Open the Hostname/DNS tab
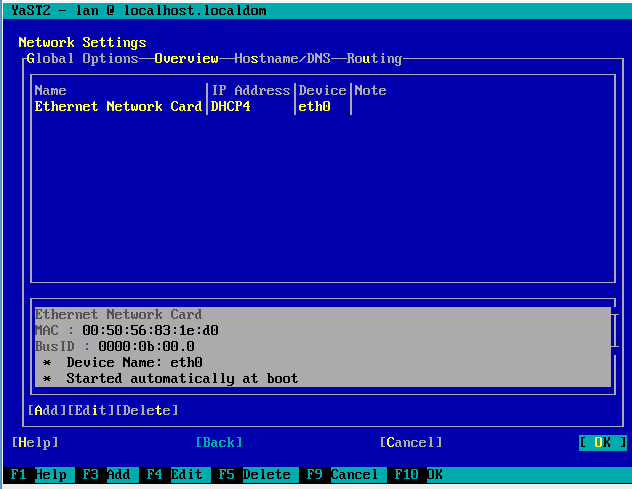This screenshot has width=632, height=489. click(x=282, y=58)
